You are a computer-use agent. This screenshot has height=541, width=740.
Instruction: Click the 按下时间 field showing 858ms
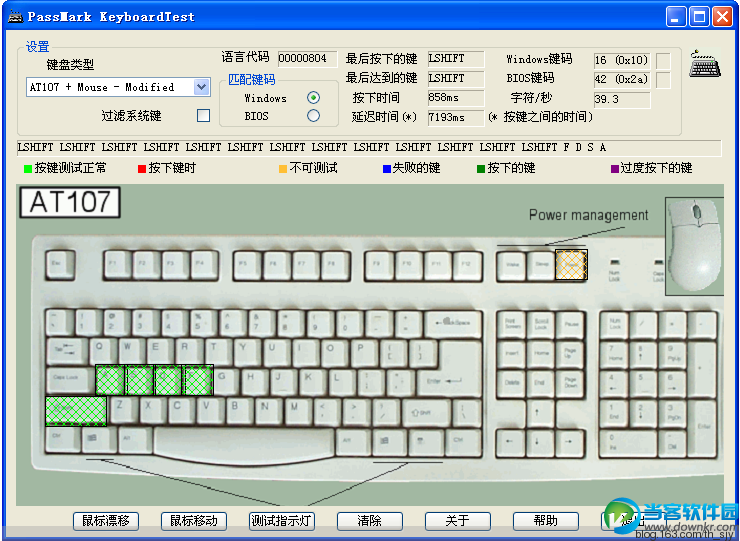point(456,98)
